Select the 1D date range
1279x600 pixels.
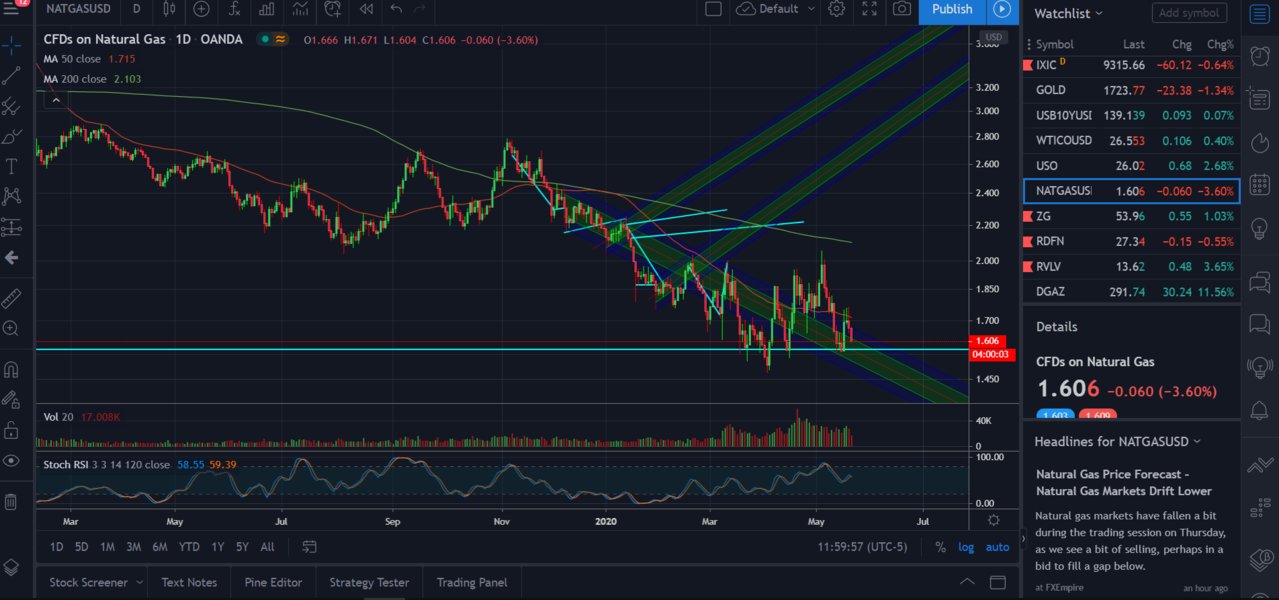pos(57,547)
